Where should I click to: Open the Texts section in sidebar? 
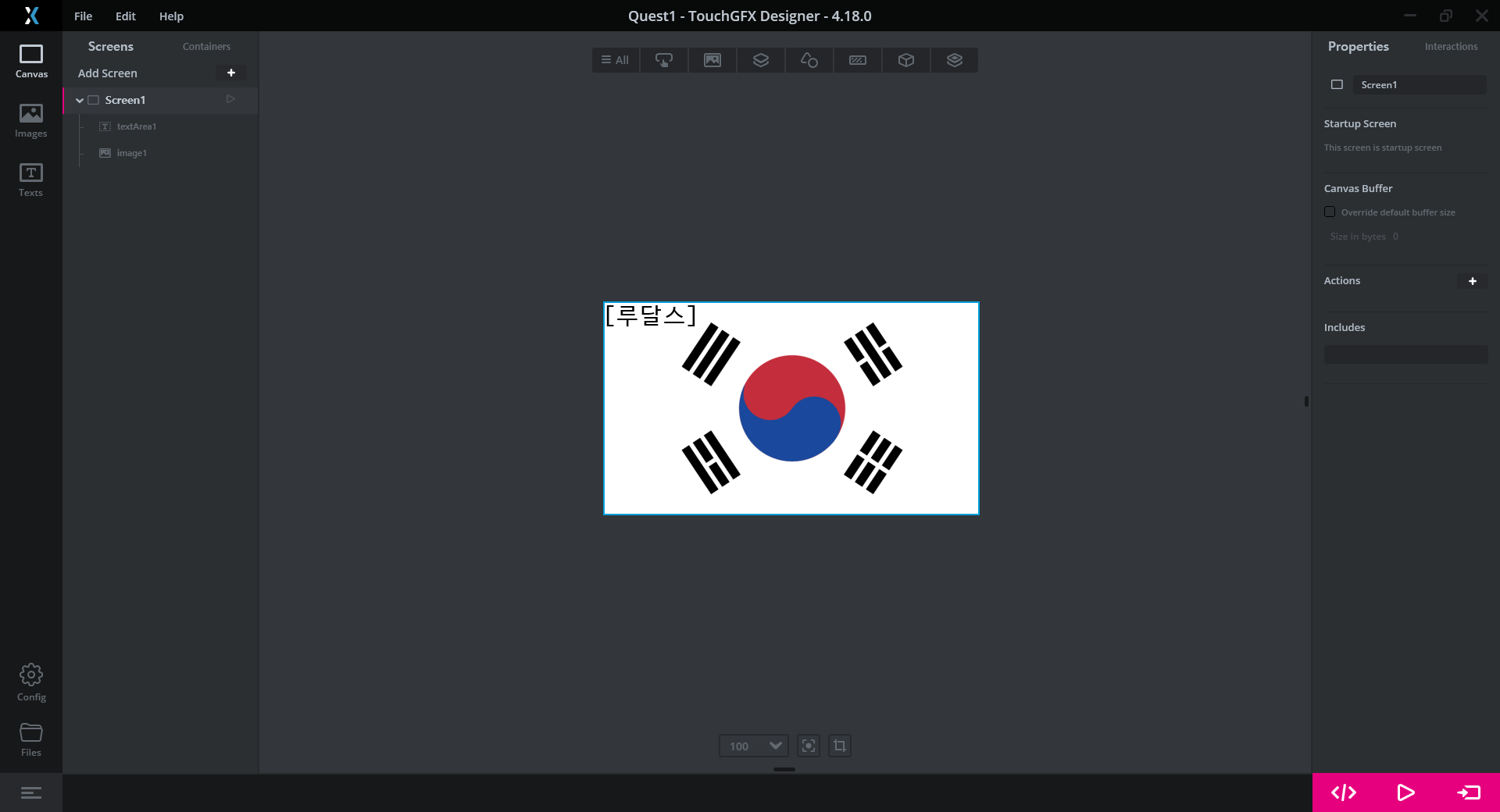point(31,180)
